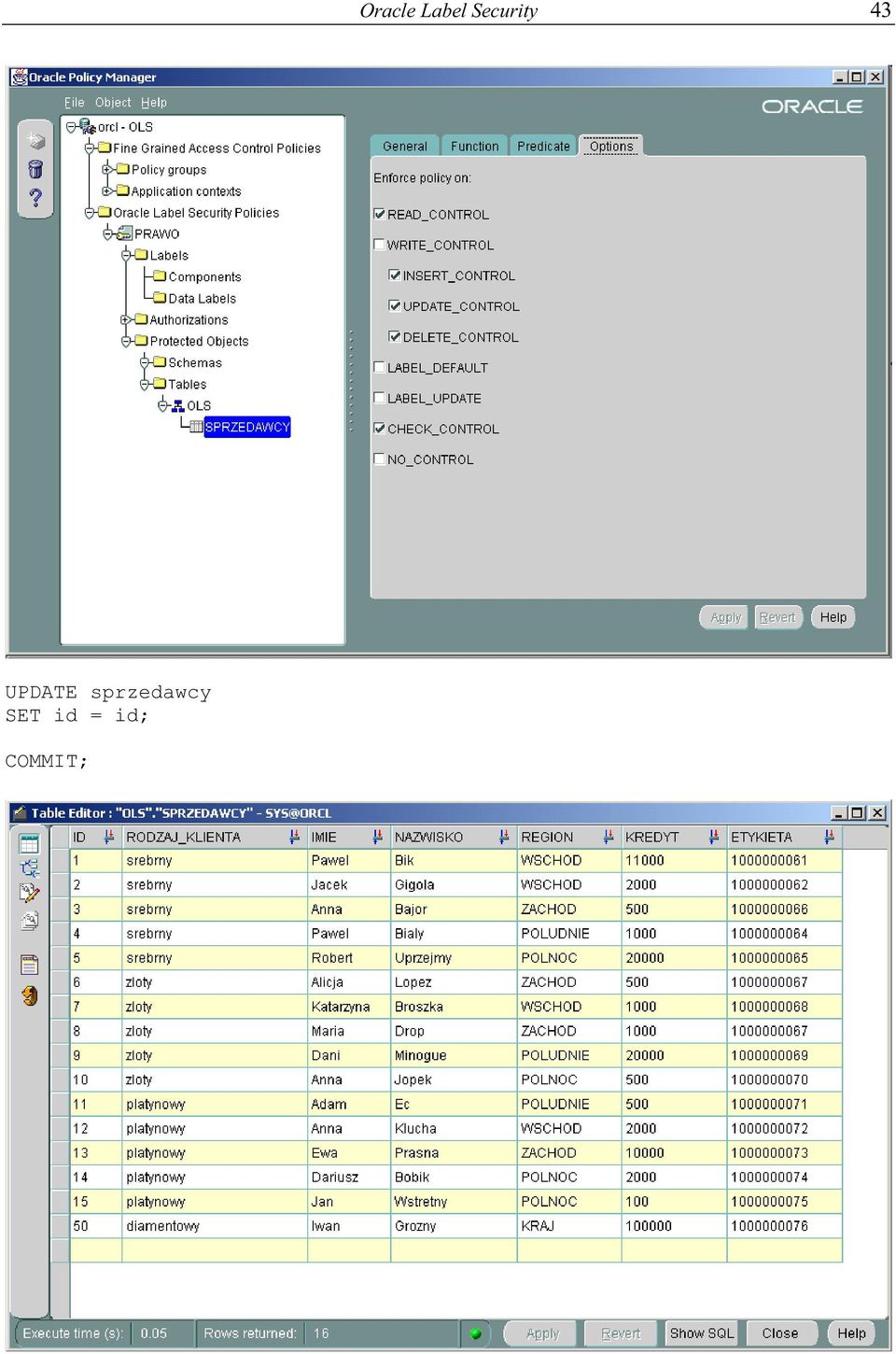Viewport: 896px width, 1354px height.
Task: Check the WRITE_CONTROL checkbox
Action: point(379,245)
